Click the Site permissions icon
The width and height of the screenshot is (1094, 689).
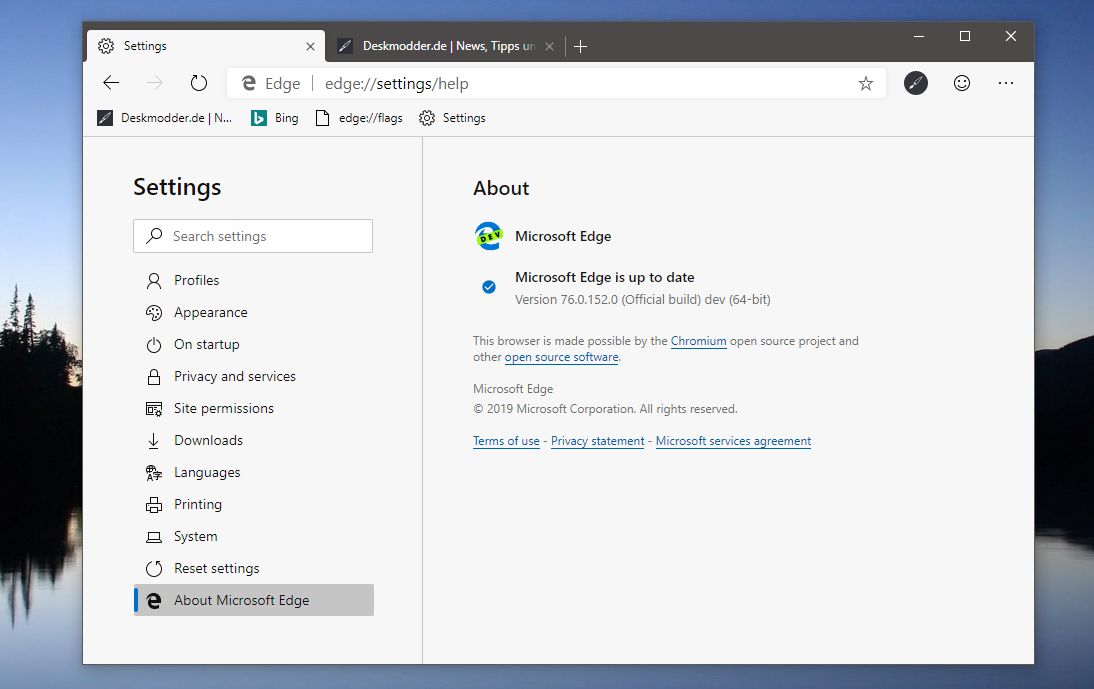coord(153,409)
